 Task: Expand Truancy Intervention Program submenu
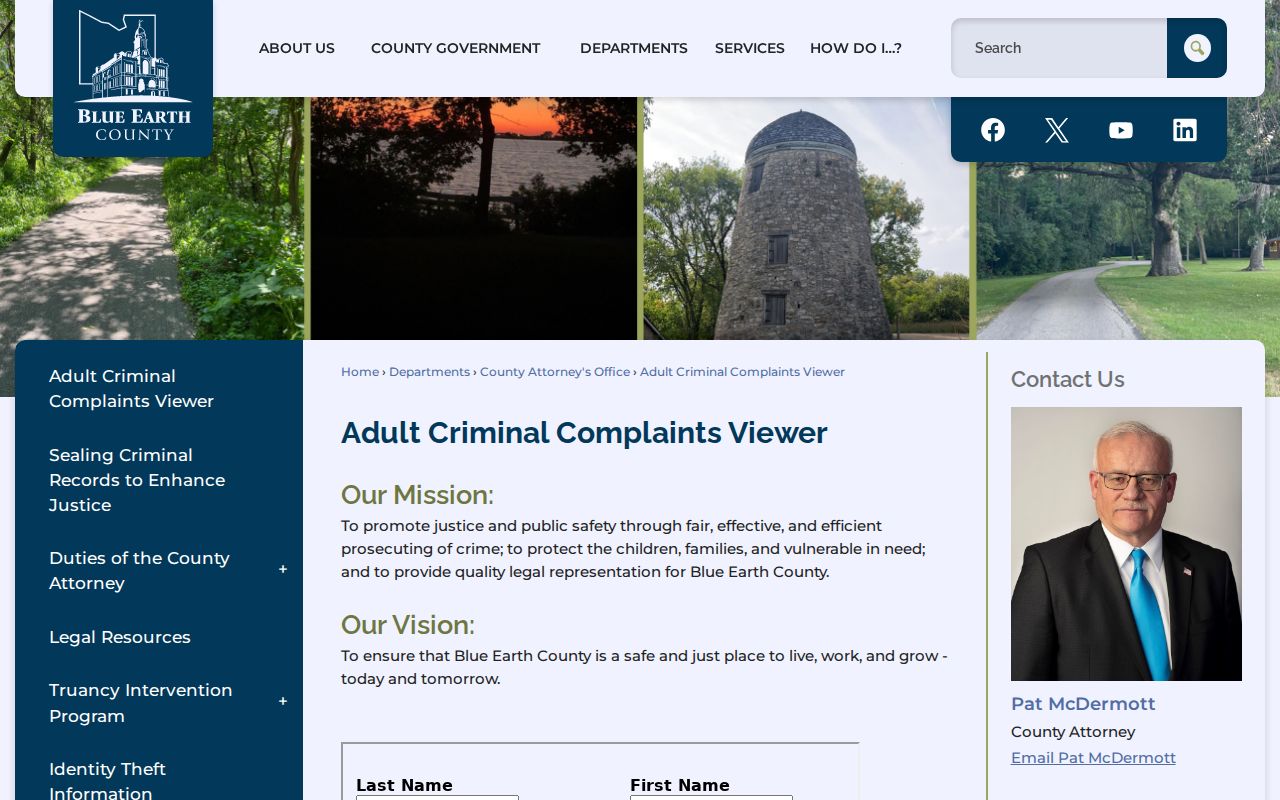point(283,702)
